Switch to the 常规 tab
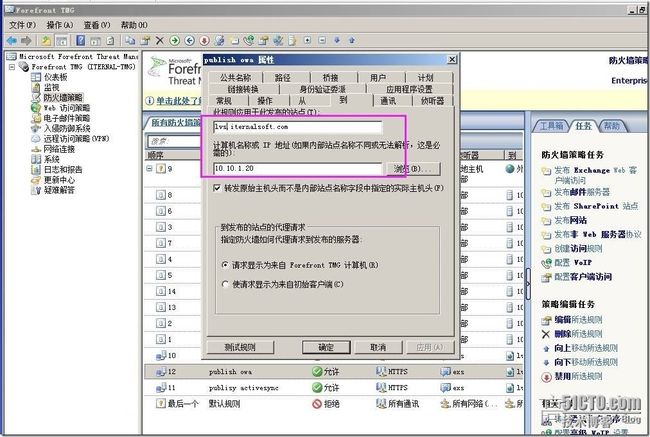The height and width of the screenshot is (437, 650). [x=224, y=101]
